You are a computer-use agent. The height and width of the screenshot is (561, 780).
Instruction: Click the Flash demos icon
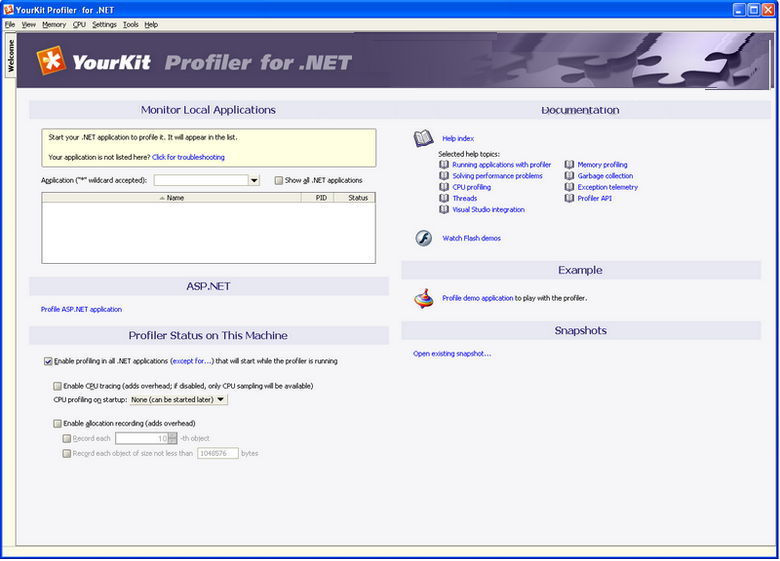tap(423, 238)
